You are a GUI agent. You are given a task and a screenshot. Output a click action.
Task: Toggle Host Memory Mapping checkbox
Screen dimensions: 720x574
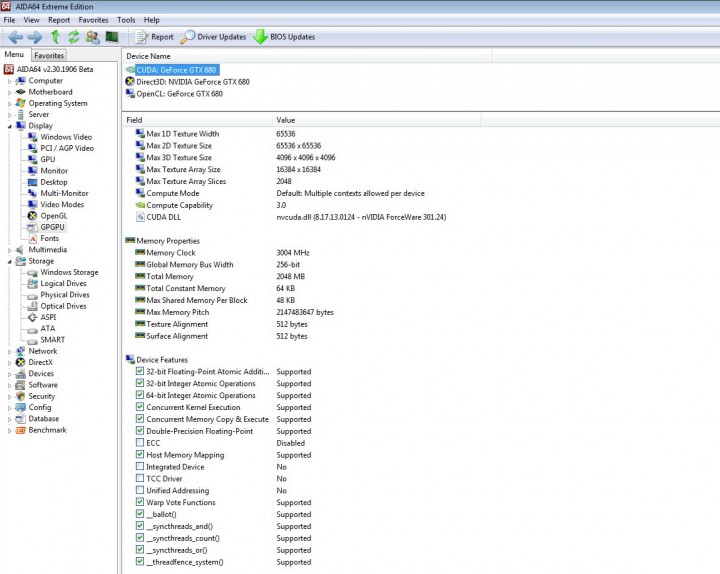140,455
